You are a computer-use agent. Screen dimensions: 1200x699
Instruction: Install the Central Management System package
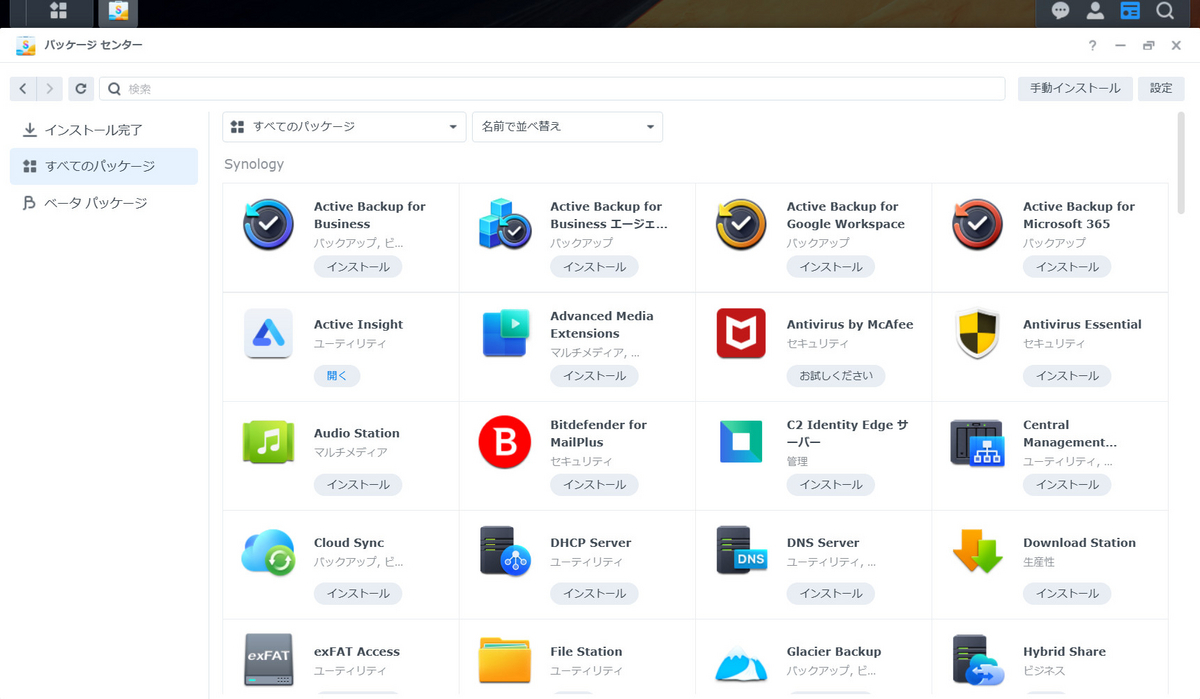click(x=1067, y=484)
